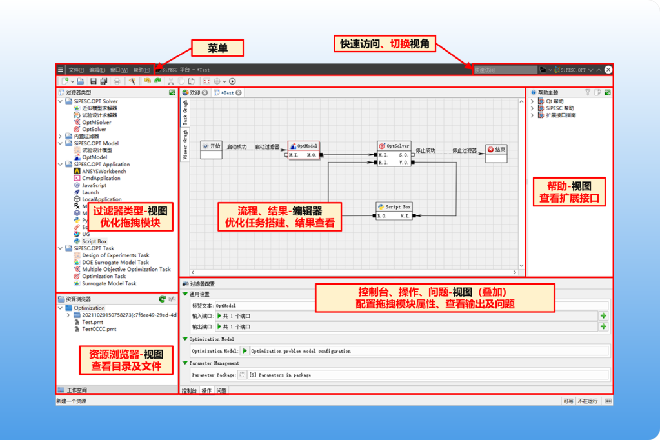The width and height of the screenshot is (660, 440).
Task: Click the undo yellow arrow icon
Action: click(147, 81)
